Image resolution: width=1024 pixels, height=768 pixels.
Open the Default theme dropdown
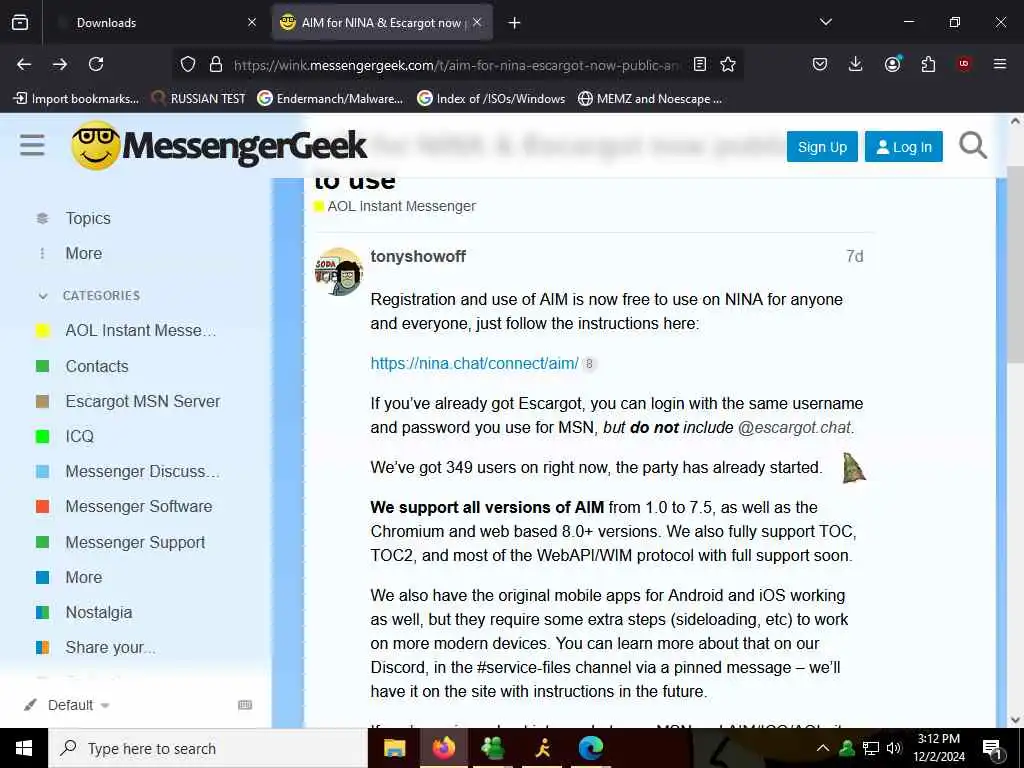tap(67, 705)
